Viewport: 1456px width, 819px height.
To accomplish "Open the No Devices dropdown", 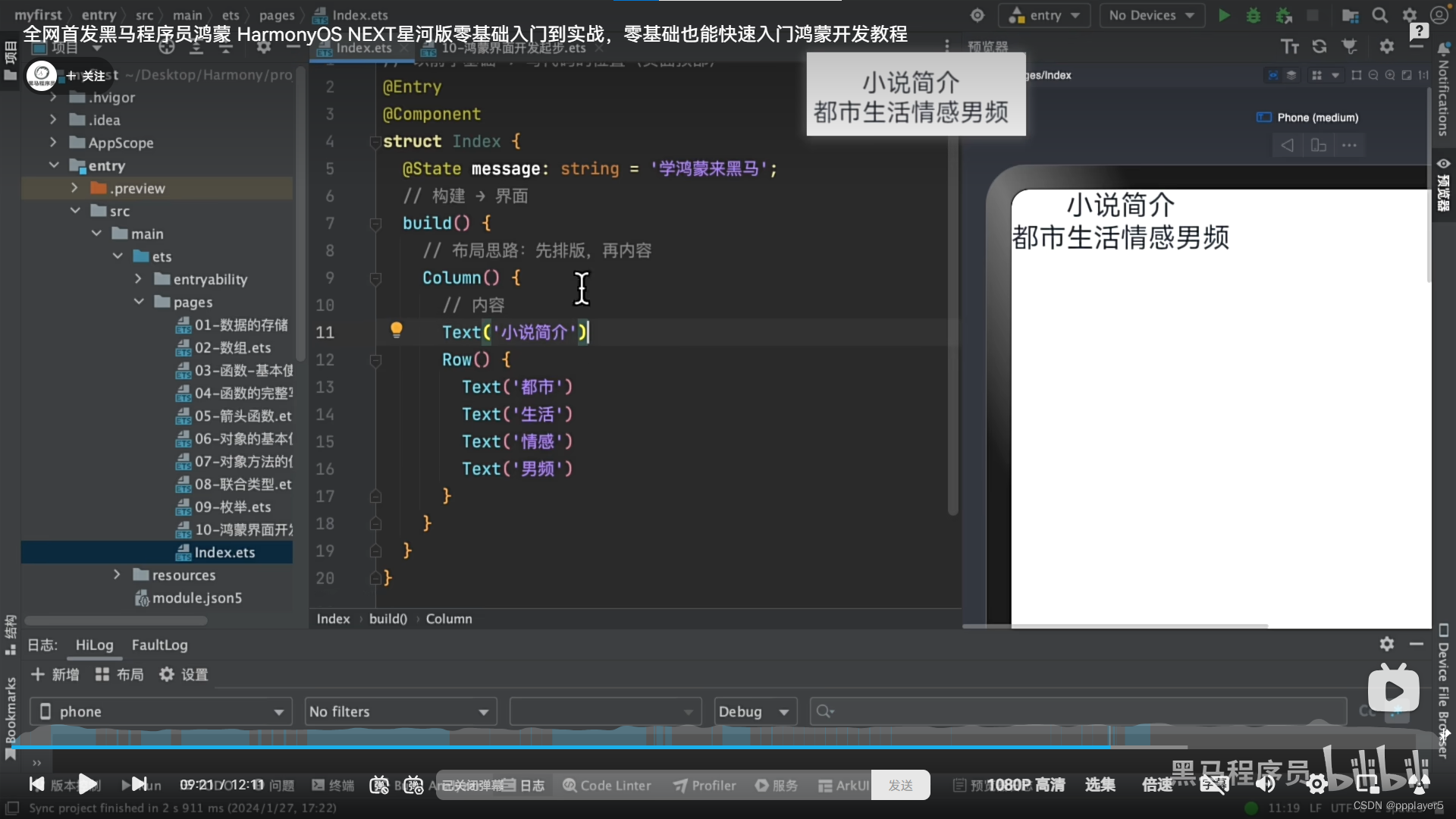I will [1151, 15].
